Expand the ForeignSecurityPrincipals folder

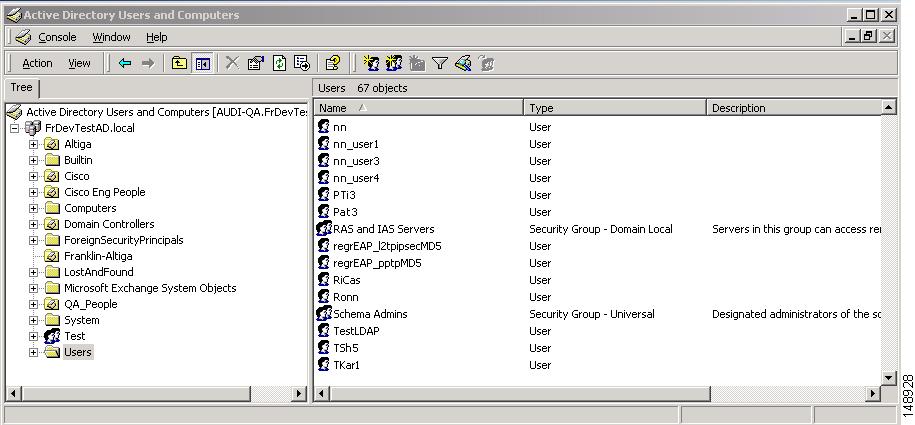[x=33, y=240]
